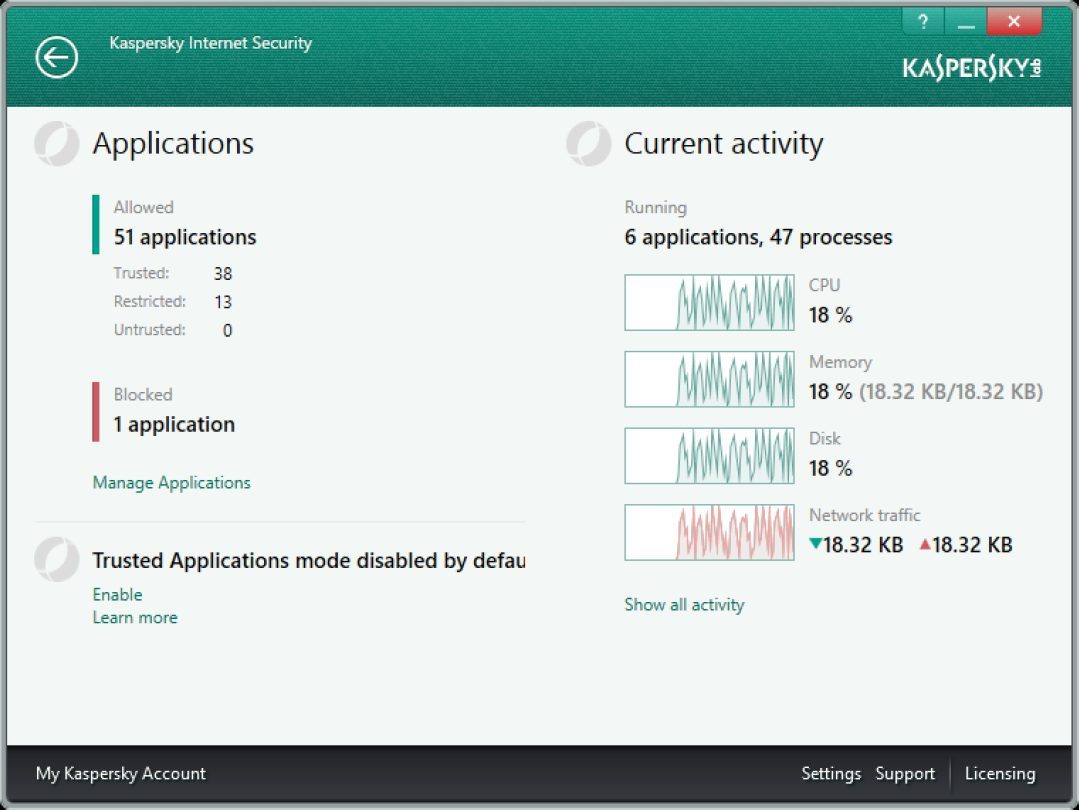1079x810 pixels.
Task: Open Support in the bottom bar
Action: click(905, 774)
